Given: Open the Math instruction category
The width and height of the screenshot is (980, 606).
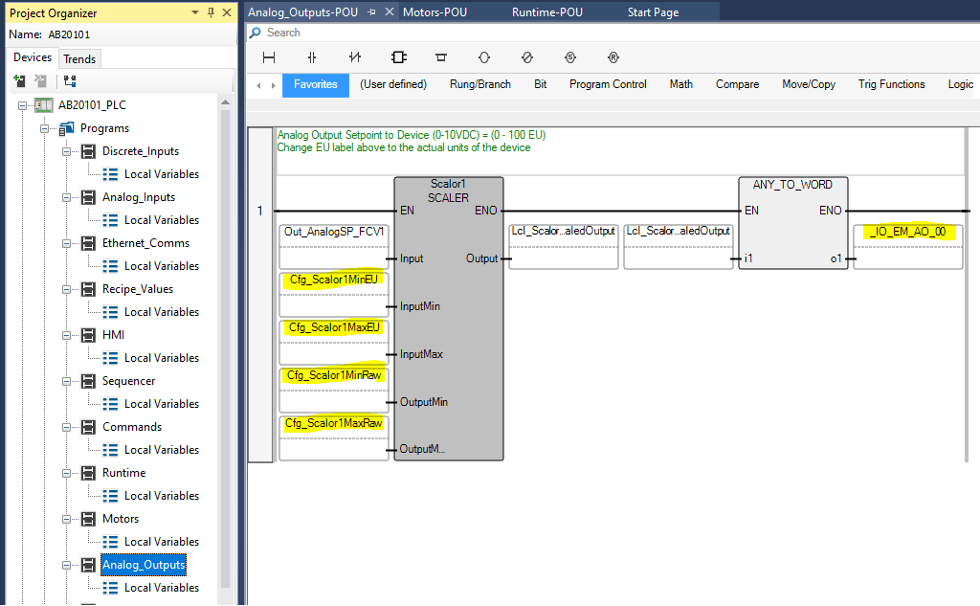Looking at the screenshot, I should (681, 84).
